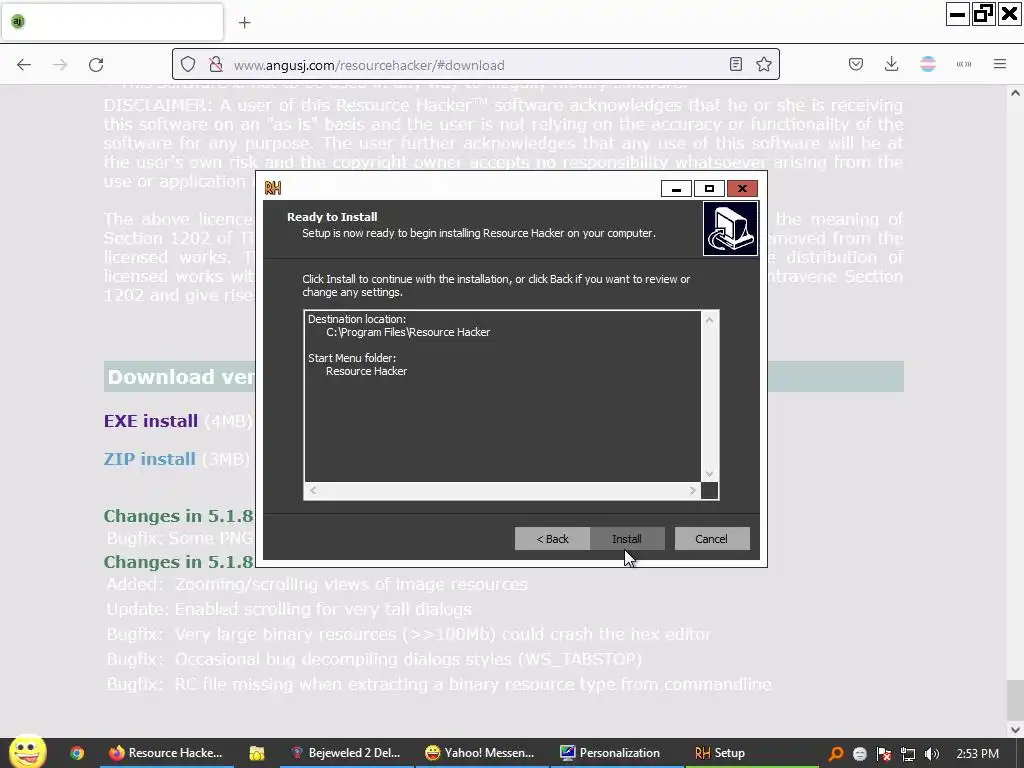Select the current browser tab with aj favicon
Image resolution: width=1024 pixels, height=768 pixels.
112,22
